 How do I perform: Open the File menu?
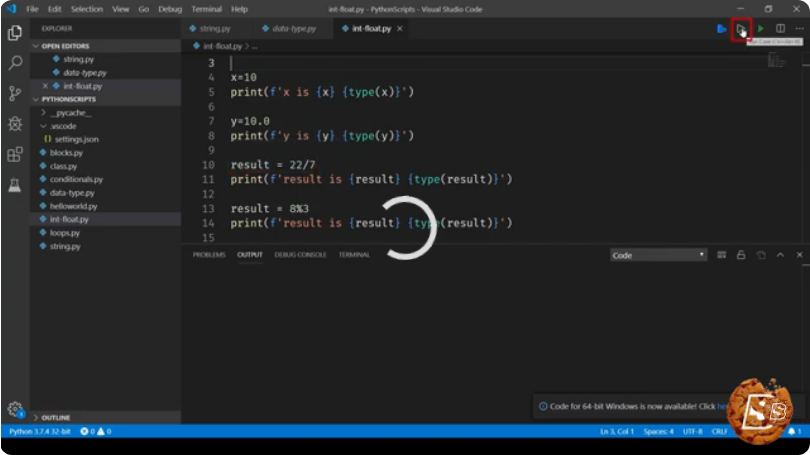[x=33, y=9]
